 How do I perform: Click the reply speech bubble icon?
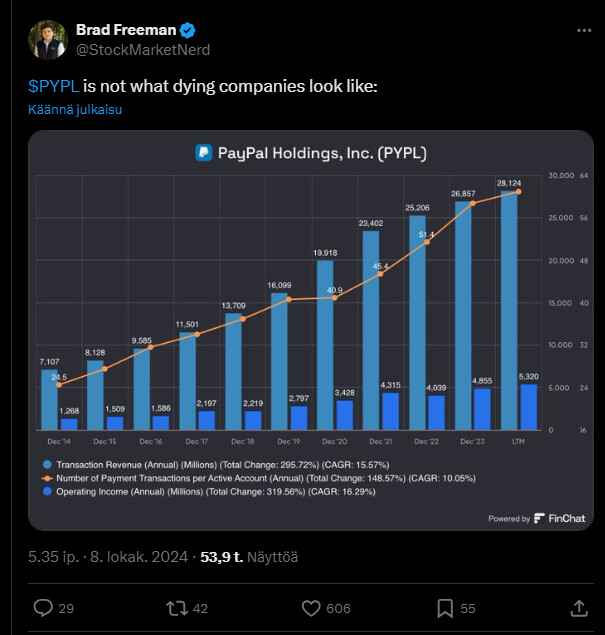click(x=43, y=608)
